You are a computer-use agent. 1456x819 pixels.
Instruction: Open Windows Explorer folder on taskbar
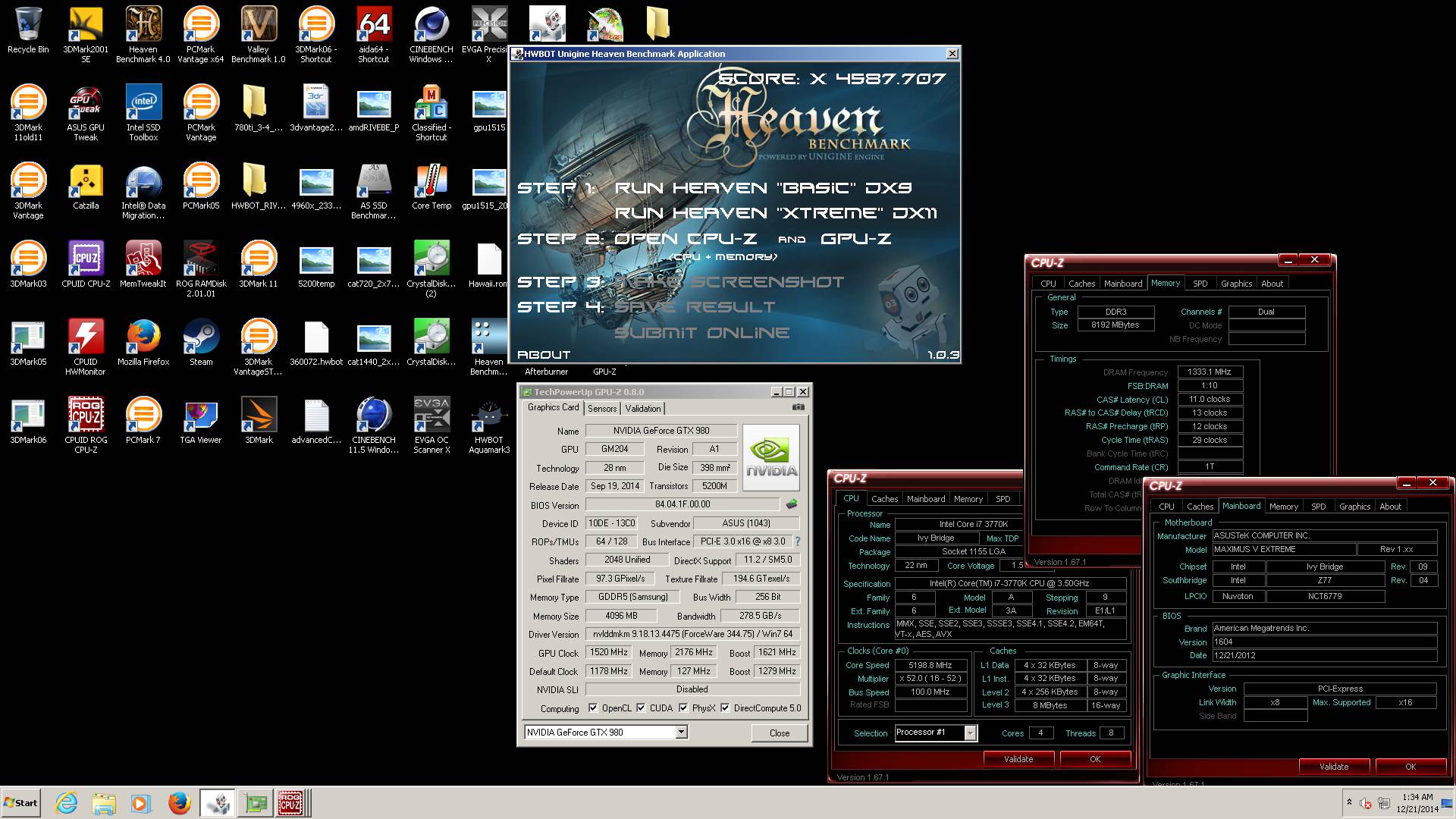tap(104, 802)
